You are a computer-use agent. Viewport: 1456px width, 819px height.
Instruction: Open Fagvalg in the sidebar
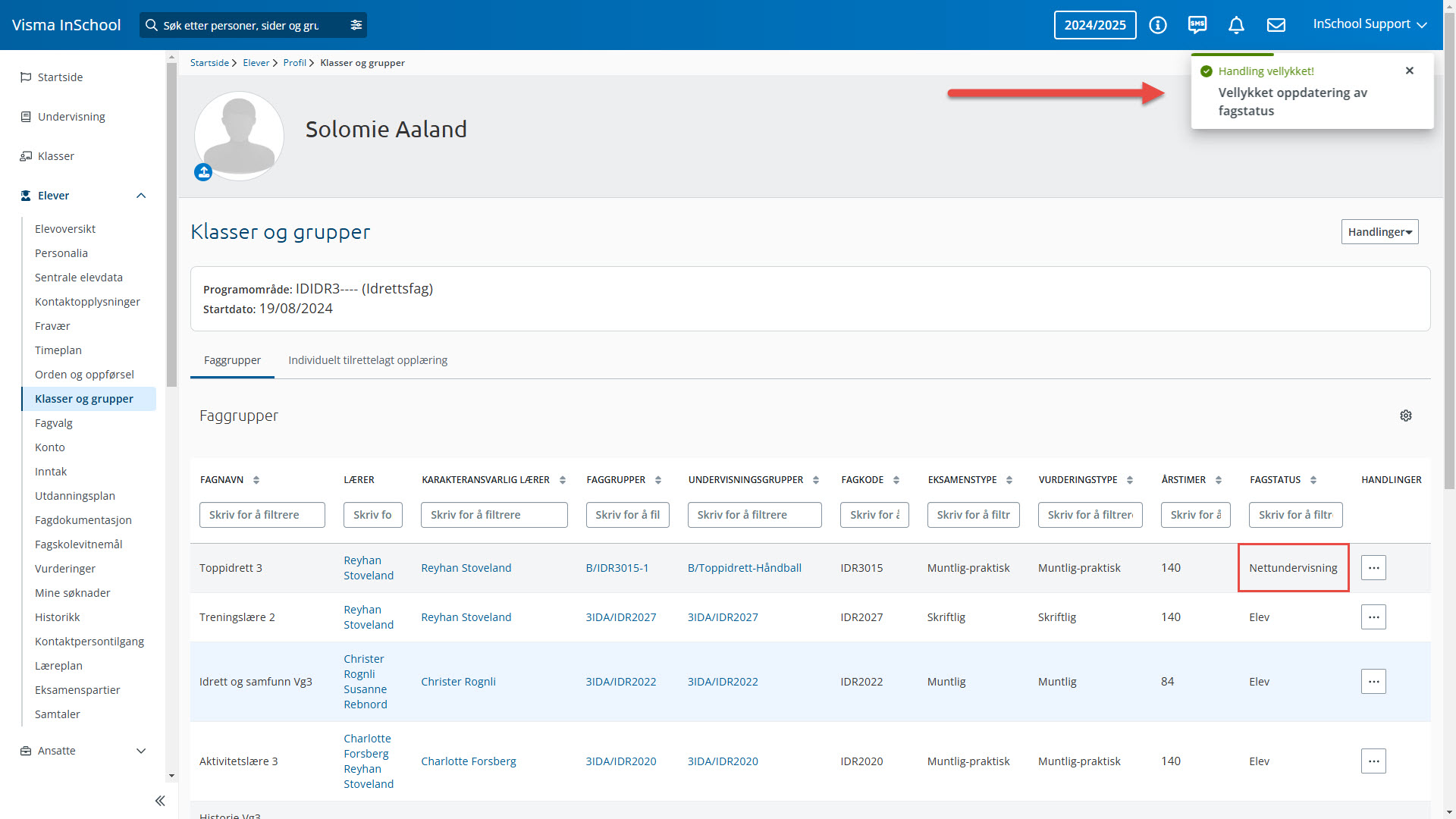click(54, 423)
